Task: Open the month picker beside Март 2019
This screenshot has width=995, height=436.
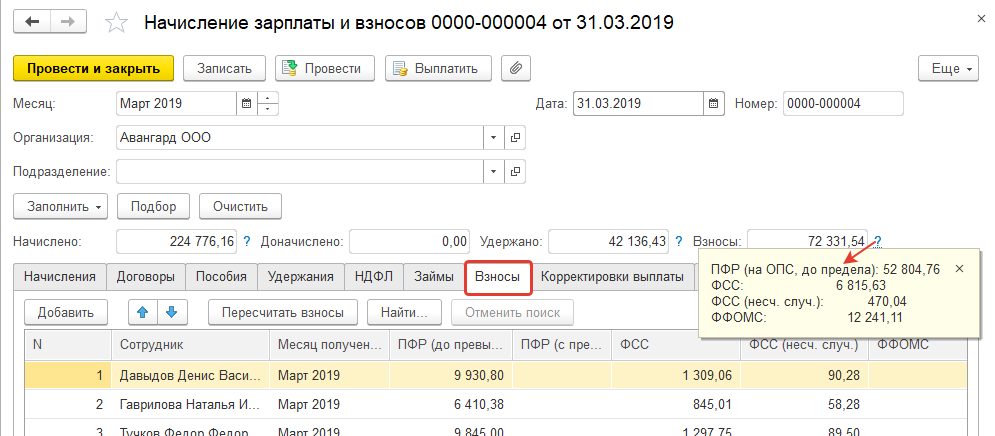Action: (246, 103)
